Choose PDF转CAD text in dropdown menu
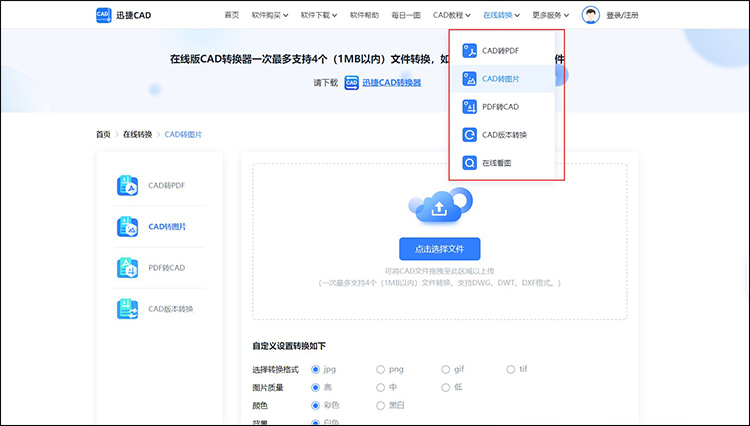 click(x=500, y=107)
